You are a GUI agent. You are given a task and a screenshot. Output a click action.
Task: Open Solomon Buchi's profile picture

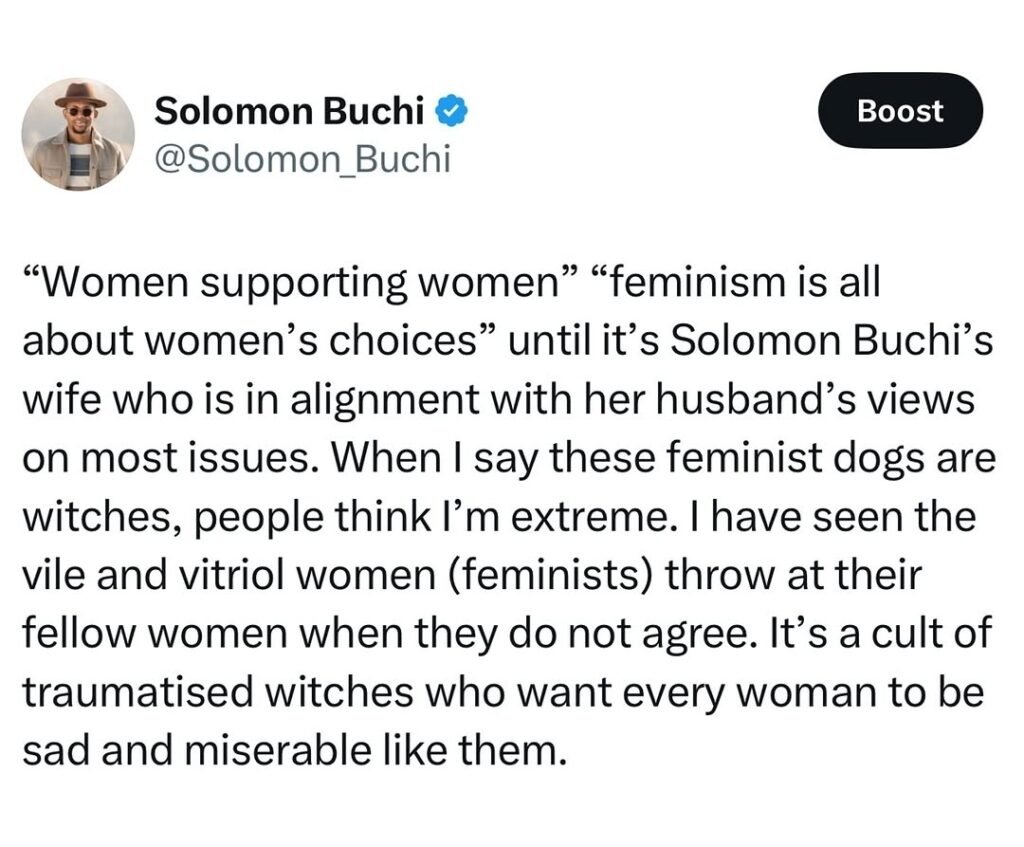point(78,134)
